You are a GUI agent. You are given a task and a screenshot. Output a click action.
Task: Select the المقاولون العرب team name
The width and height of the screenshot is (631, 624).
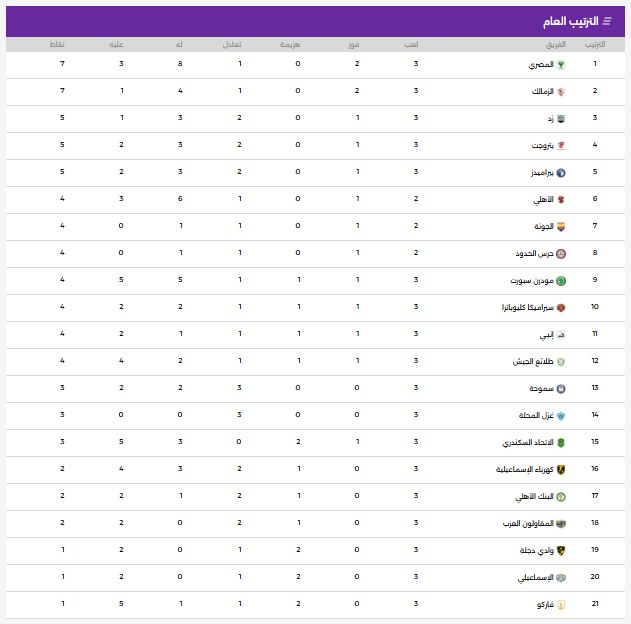tap(528, 523)
